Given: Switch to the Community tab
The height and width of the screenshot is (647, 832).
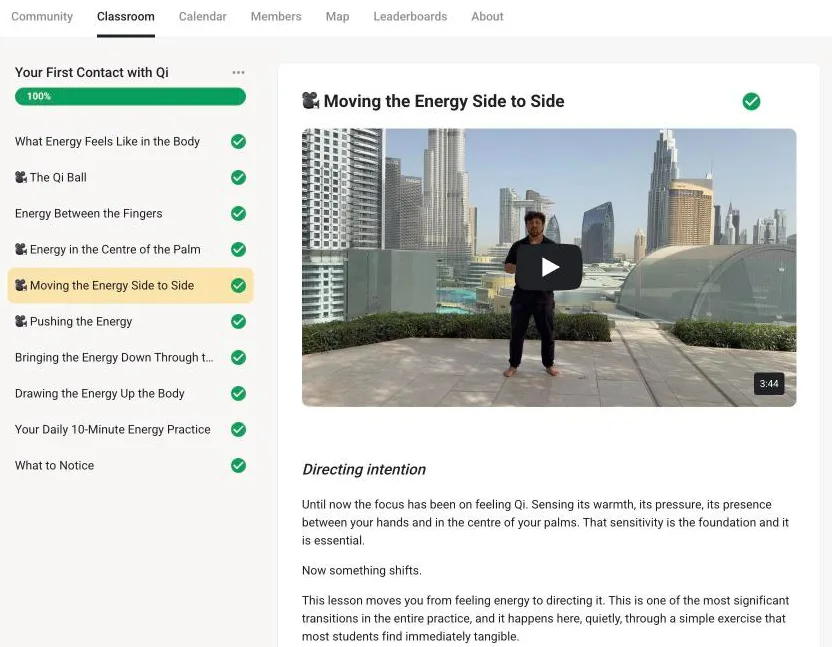Looking at the screenshot, I should [42, 16].
